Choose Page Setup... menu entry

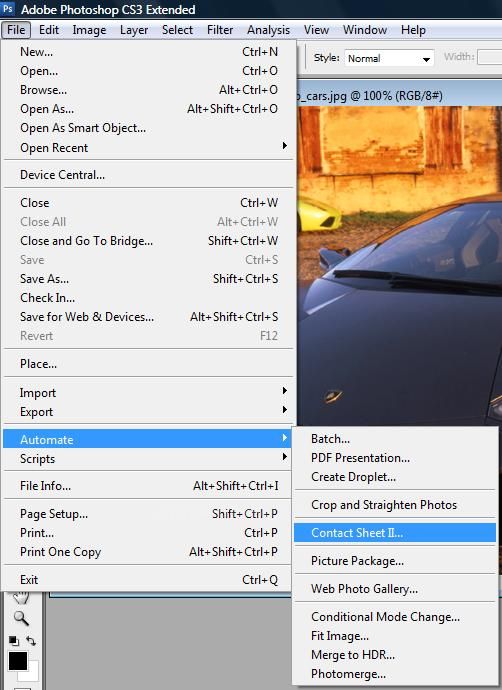point(147,514)
